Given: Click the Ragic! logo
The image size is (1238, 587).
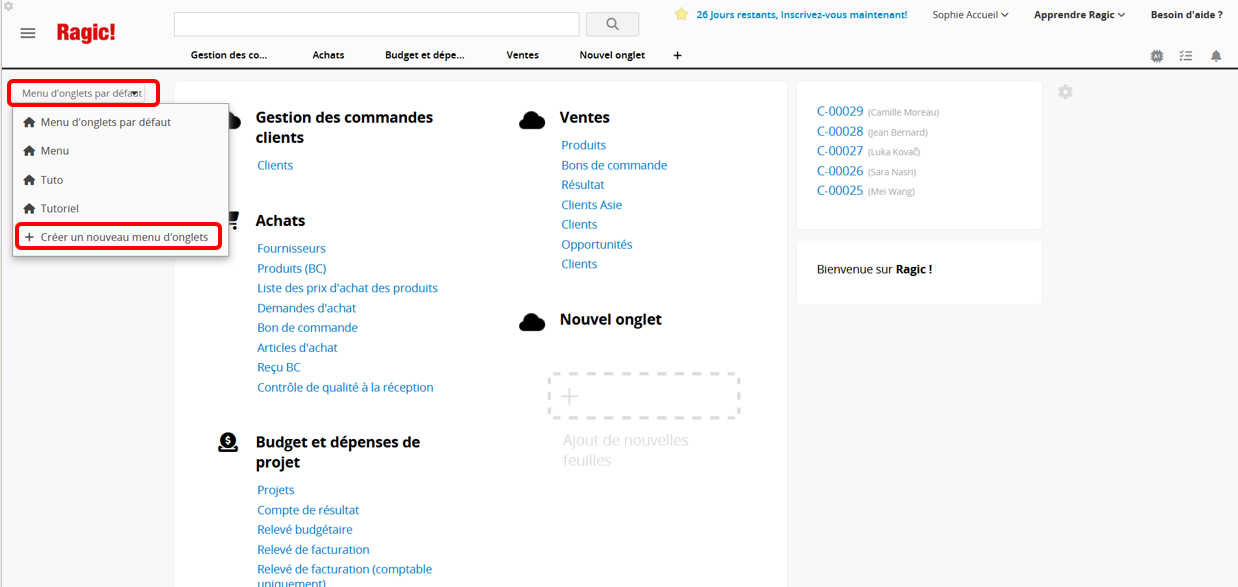Looking at the screenshot, I should [x=86, y=33].
